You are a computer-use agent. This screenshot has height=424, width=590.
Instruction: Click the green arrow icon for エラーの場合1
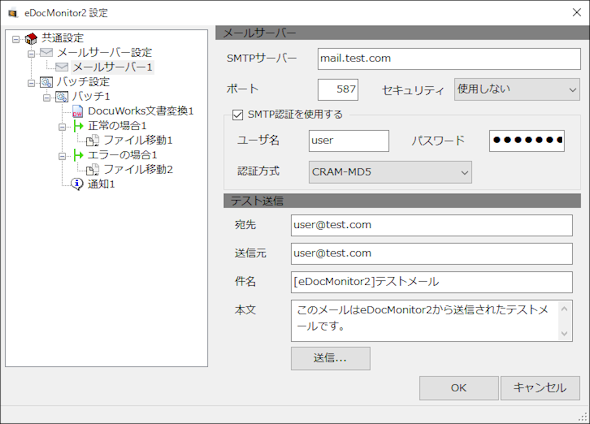(78, 155)
